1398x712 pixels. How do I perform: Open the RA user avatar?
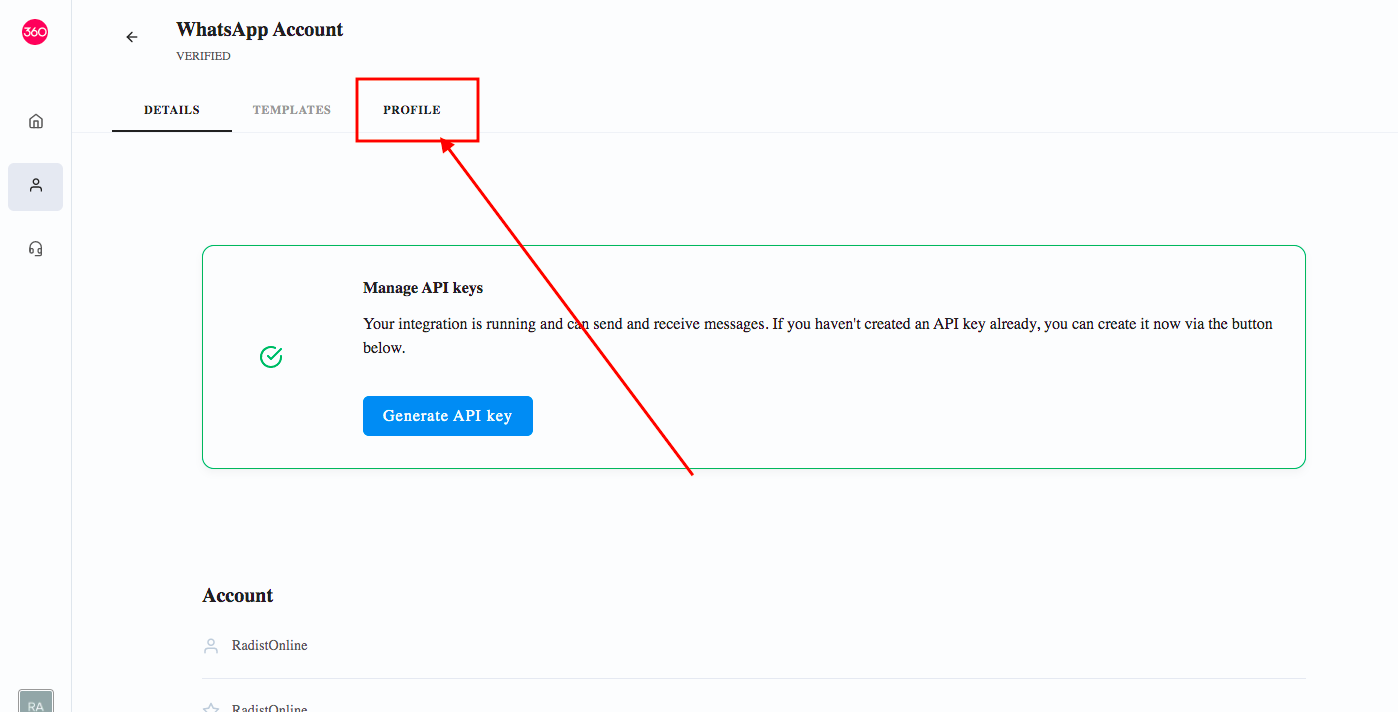36,701
